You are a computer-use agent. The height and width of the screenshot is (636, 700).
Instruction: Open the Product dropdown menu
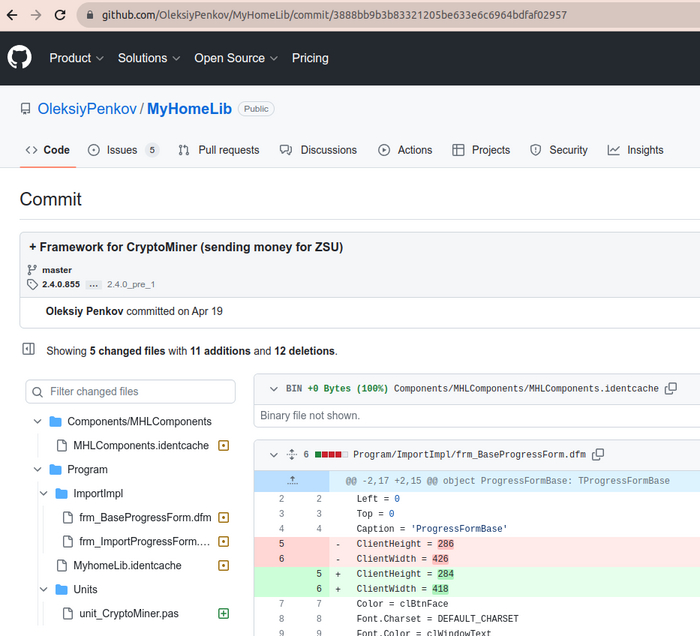[76, 58]
